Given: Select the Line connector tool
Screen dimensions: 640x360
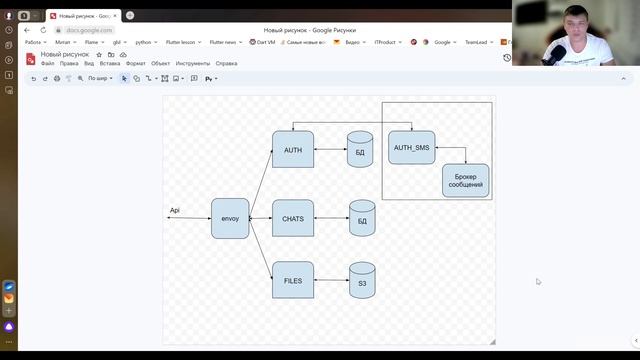Looking at the screenshot, I should coord(149,78).
